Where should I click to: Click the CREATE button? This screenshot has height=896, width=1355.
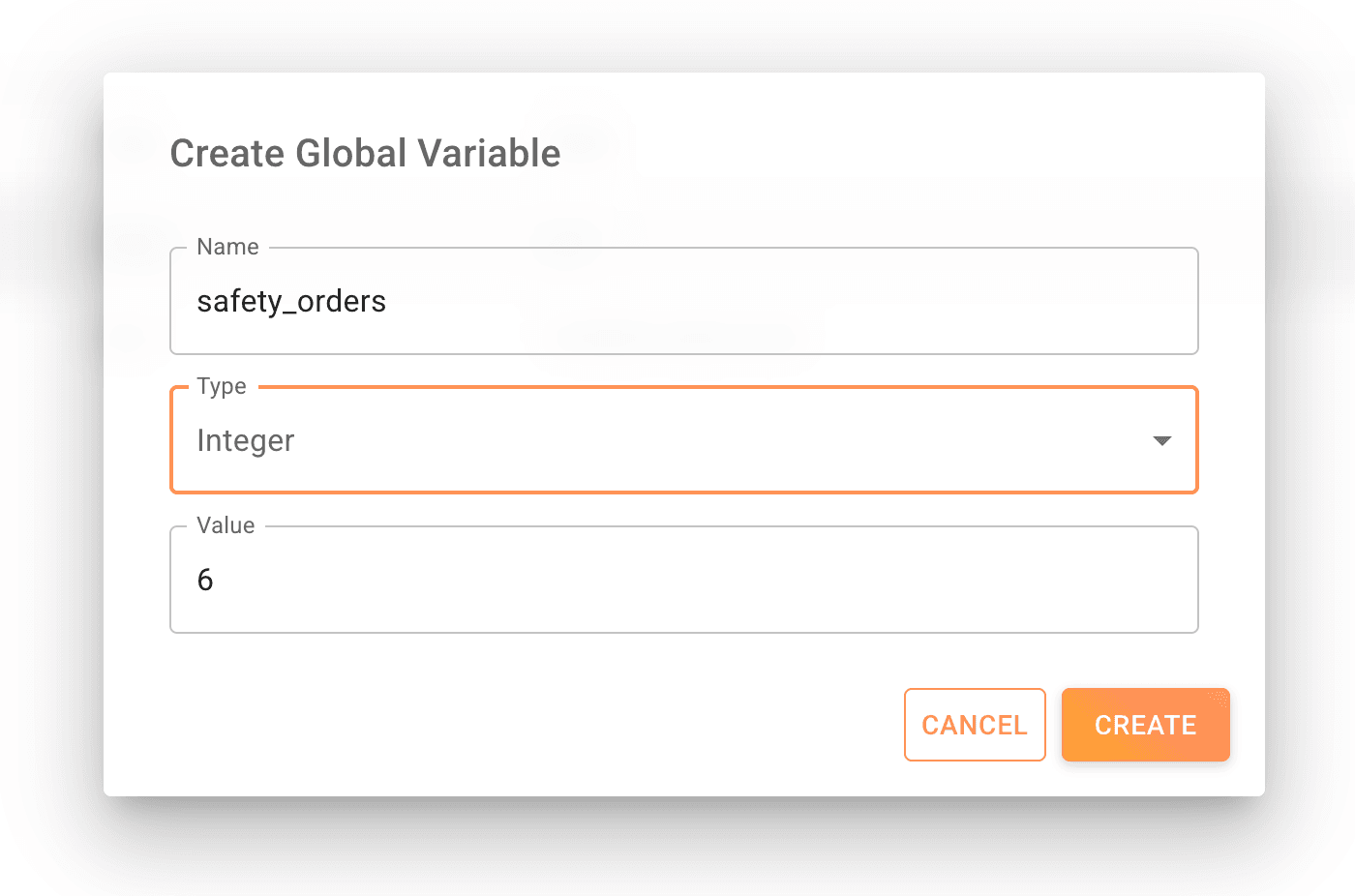point(1145,725)
